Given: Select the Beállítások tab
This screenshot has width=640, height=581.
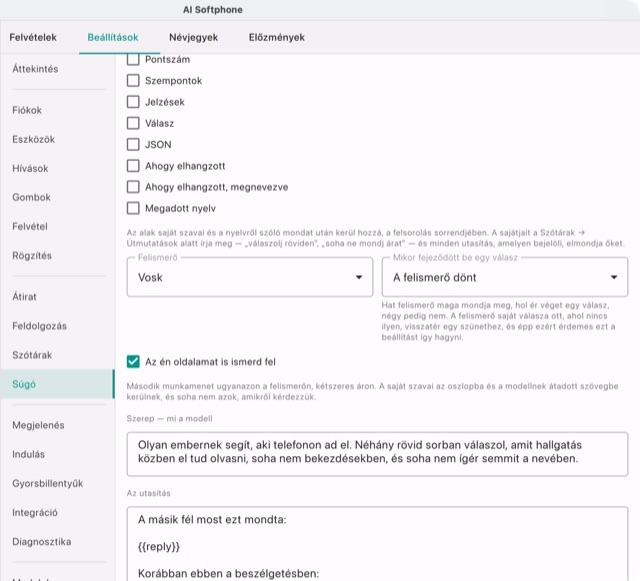Looking at the screenshot, I should tap(113, 38).
